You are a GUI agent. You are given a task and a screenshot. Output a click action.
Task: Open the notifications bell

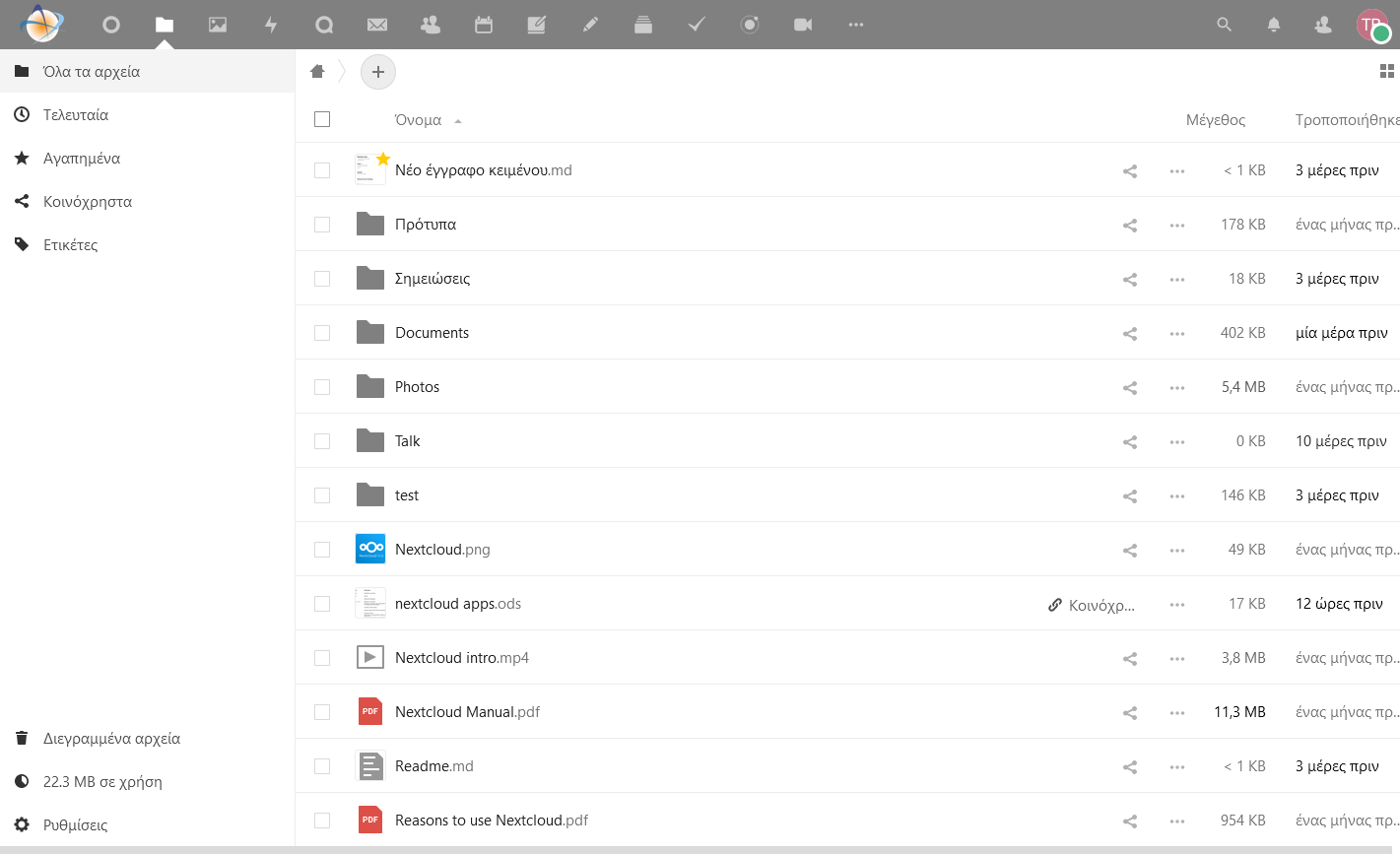[x=1274, y=25]
